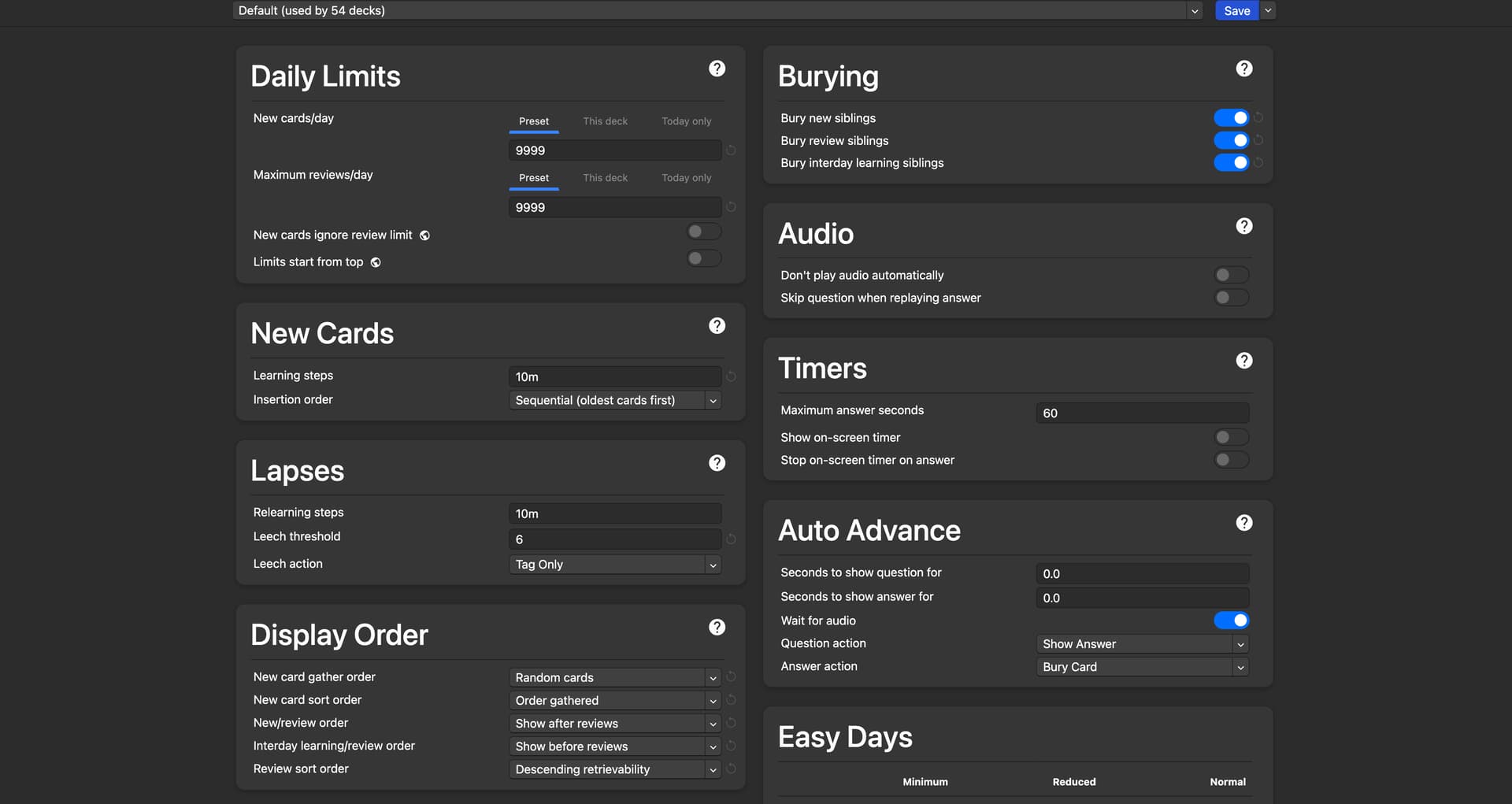Open the Answer action Bury Card dropdown
The width and height of the screenshot is (1512, 804).
click(1141, 667)
